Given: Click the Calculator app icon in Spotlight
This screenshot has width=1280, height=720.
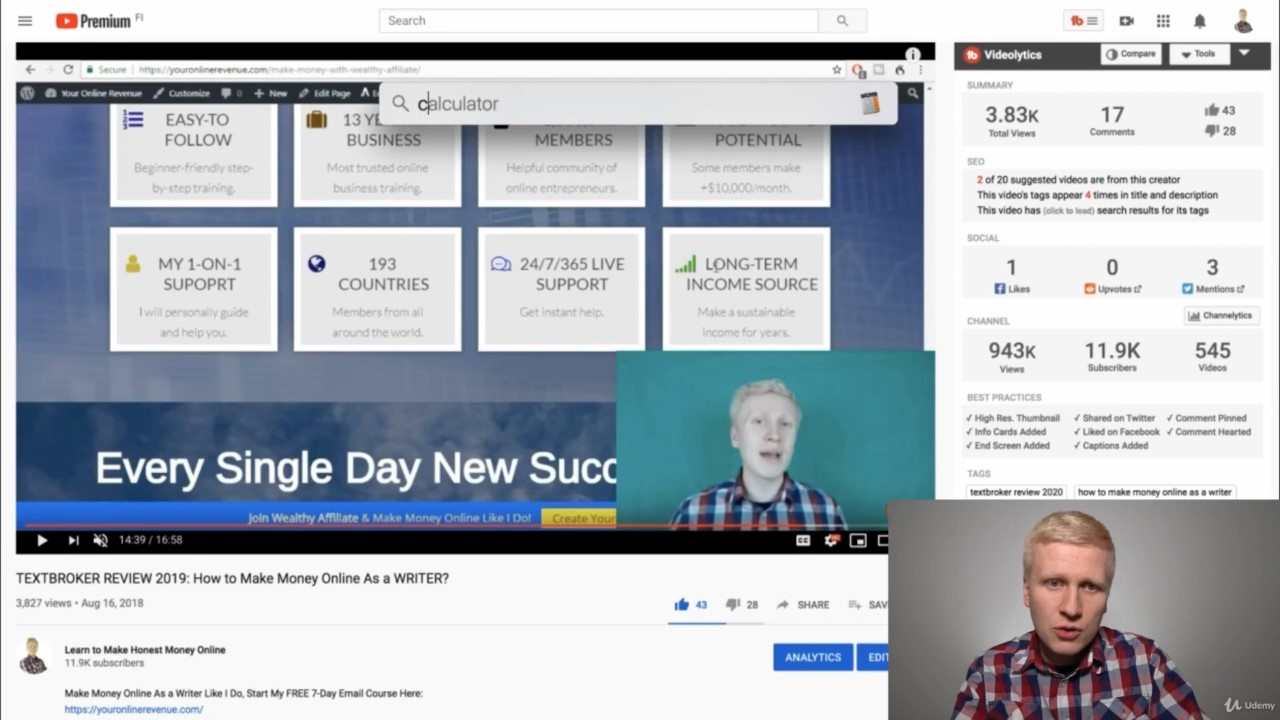Looking at the screenshot, I should [x=870, y=103].
